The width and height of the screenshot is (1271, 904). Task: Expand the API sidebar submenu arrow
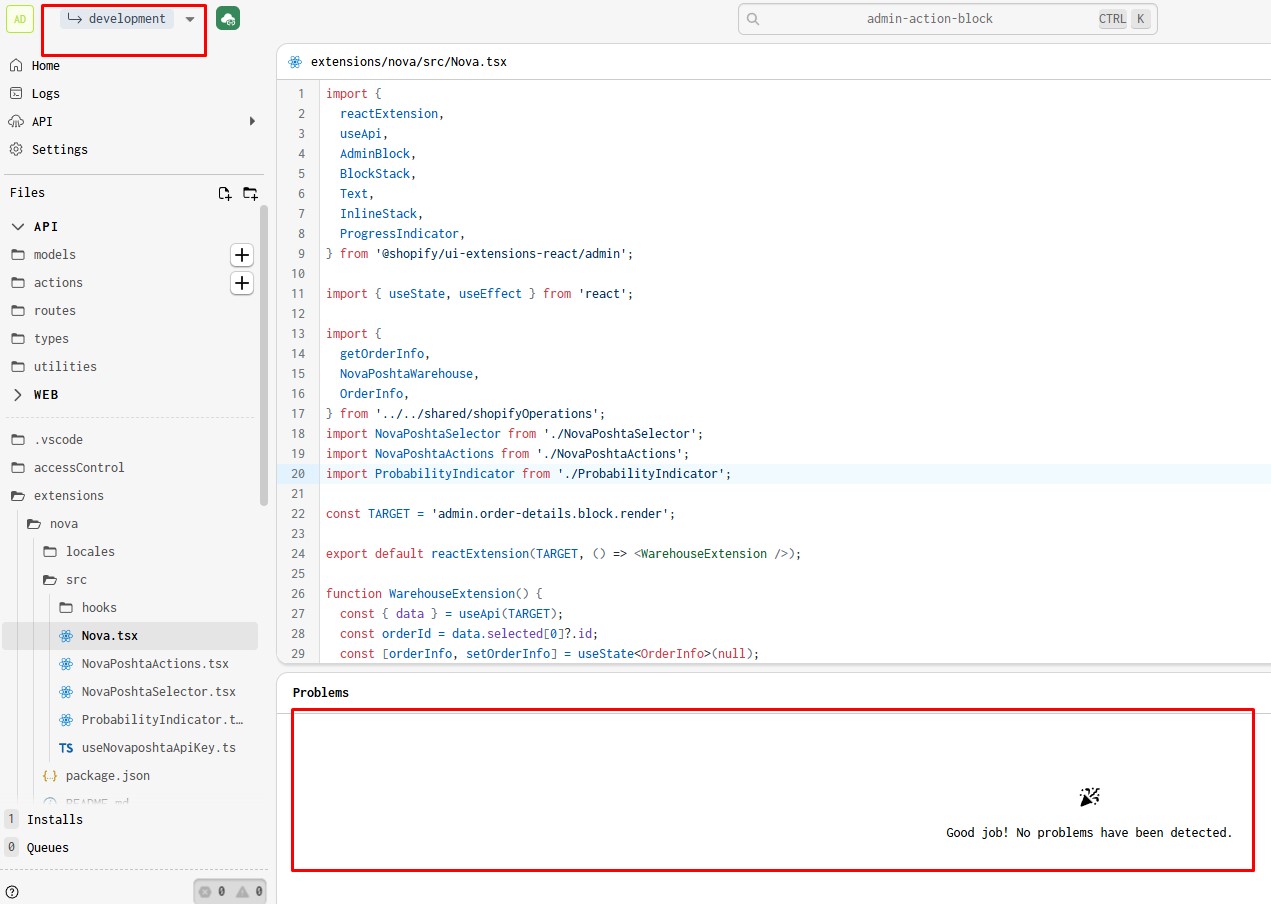click(252, 121)
